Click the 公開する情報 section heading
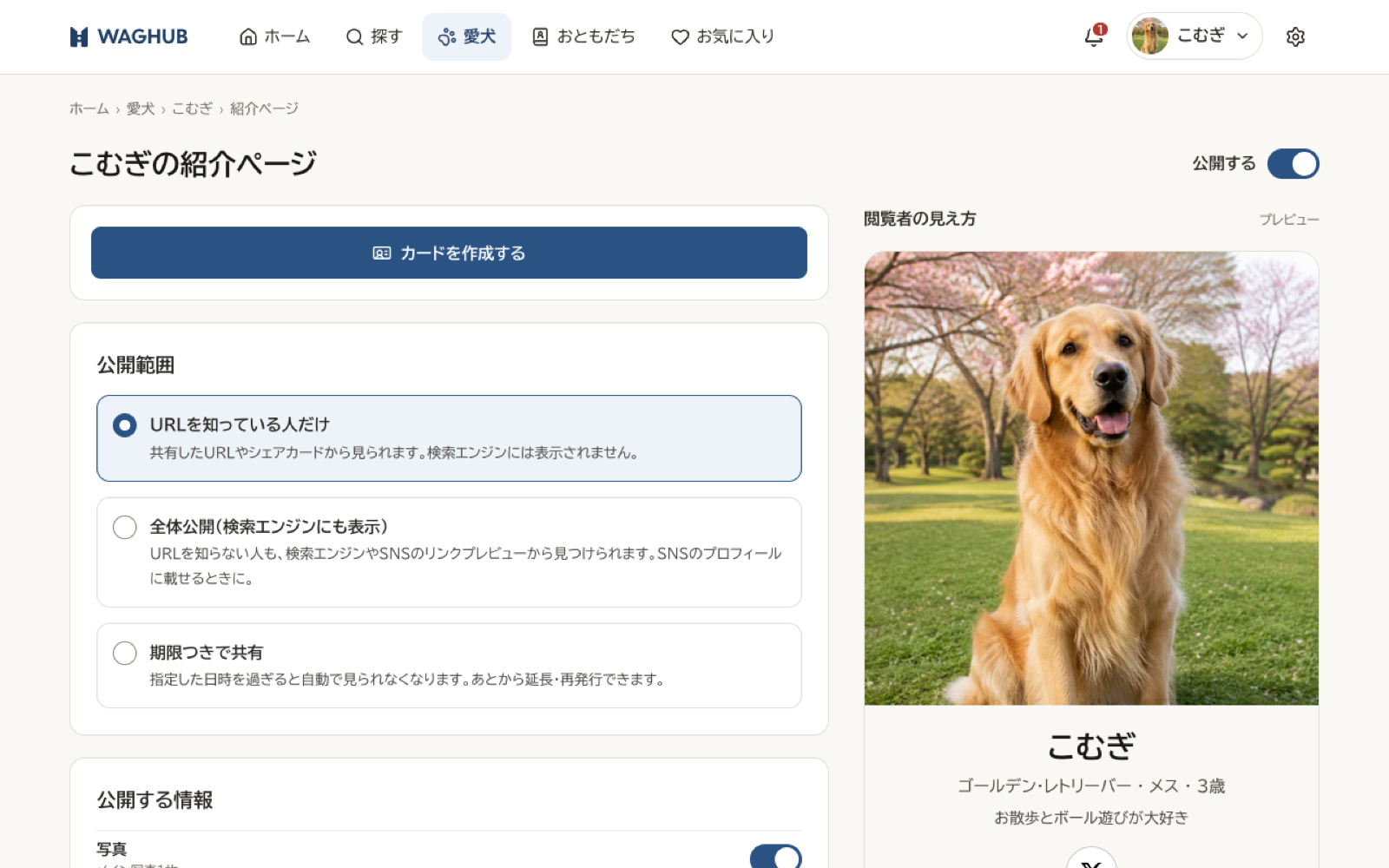Viewport: 1389px width, 868px height. pyautogui.click(x=155, y=800)
